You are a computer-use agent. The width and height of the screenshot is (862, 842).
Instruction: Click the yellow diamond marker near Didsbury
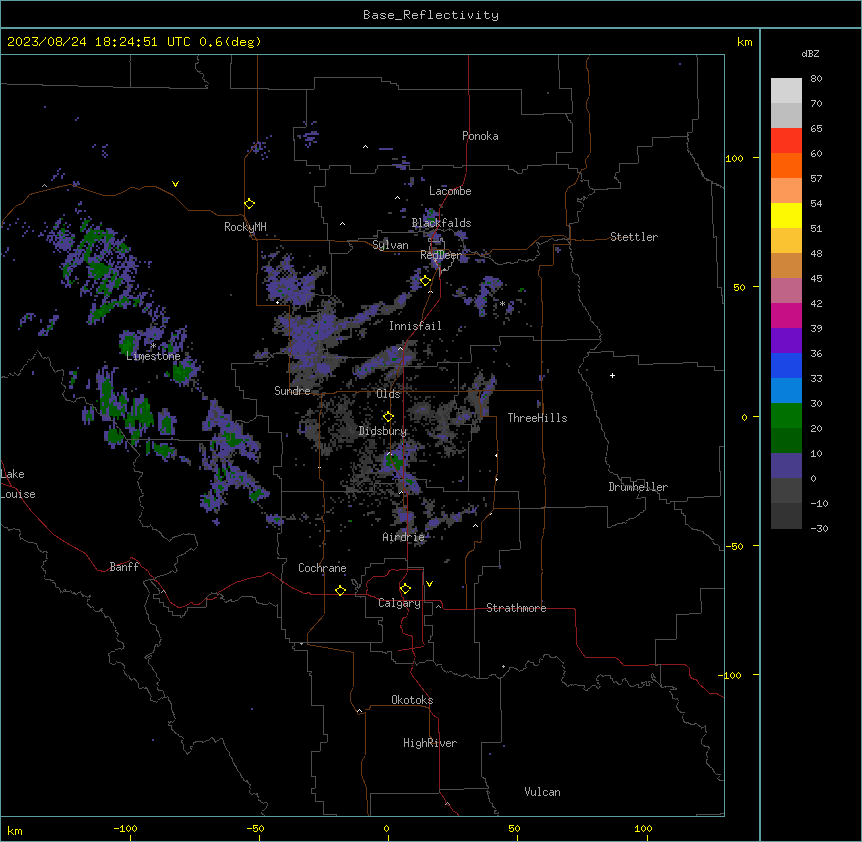coord(388,417)
